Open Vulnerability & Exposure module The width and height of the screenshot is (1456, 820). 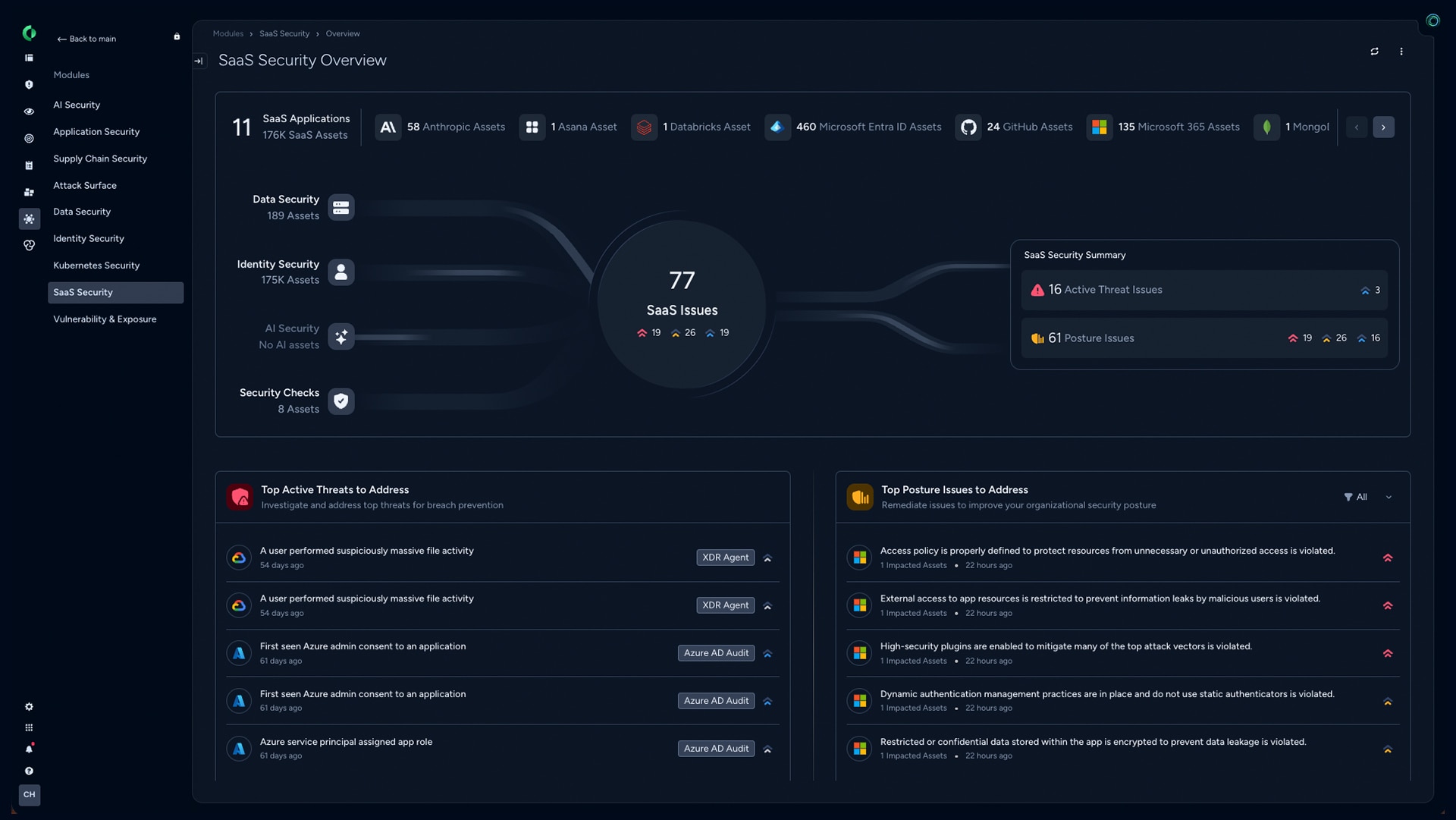point(105,319)
